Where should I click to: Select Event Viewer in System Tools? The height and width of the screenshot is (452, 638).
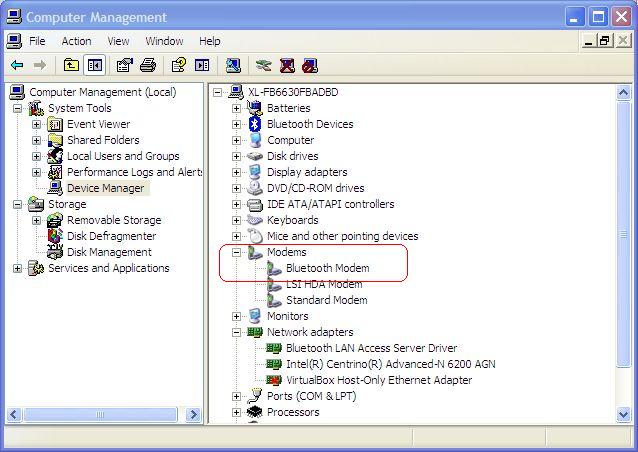[x=98, y=124]
